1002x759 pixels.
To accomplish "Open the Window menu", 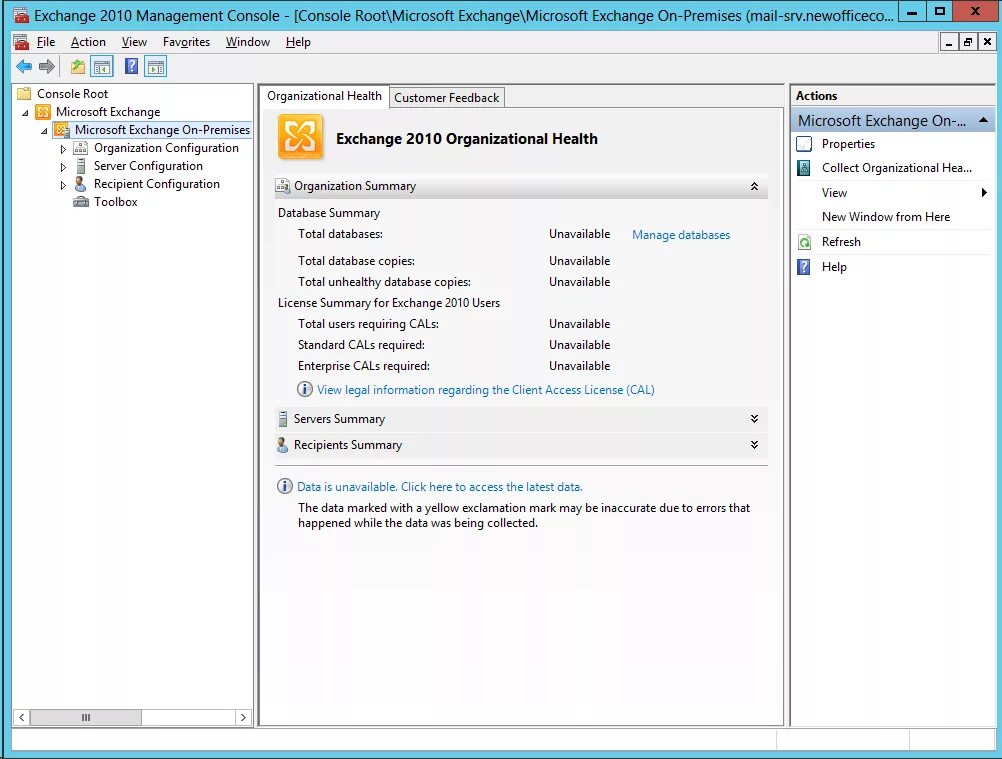I will click(x=248, y=42).
